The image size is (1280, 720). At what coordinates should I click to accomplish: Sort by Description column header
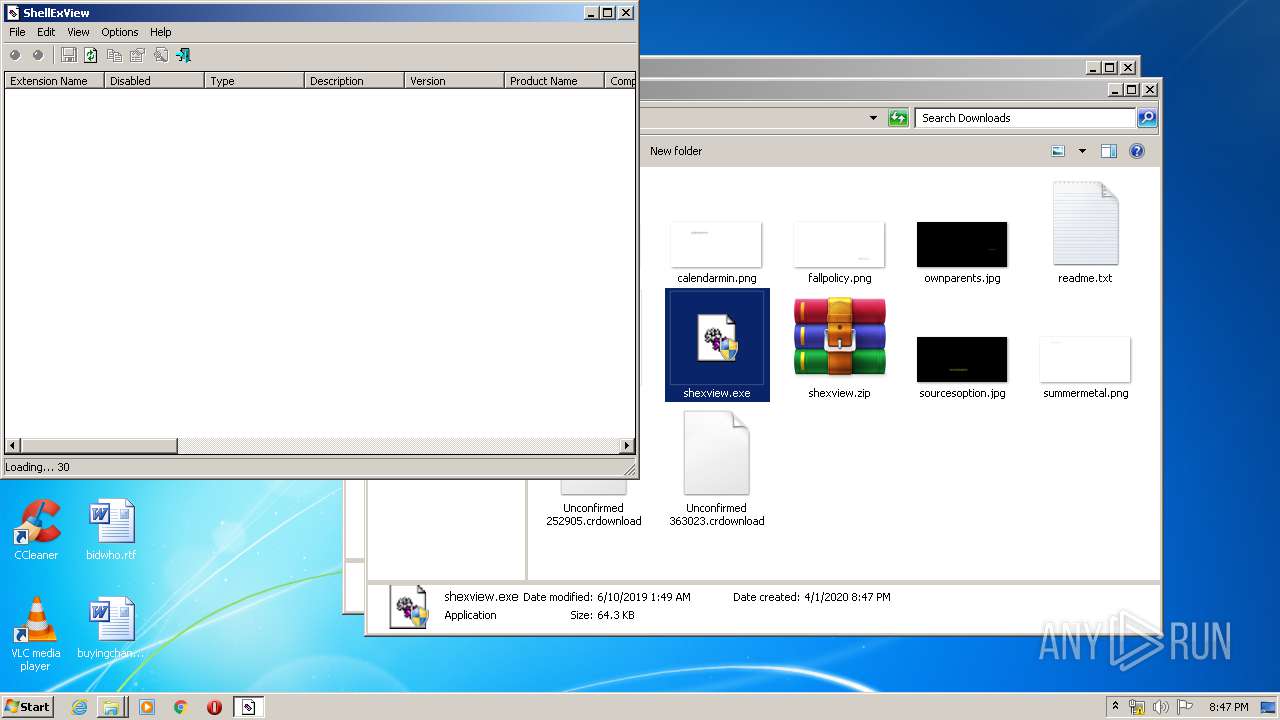(354, 81)
